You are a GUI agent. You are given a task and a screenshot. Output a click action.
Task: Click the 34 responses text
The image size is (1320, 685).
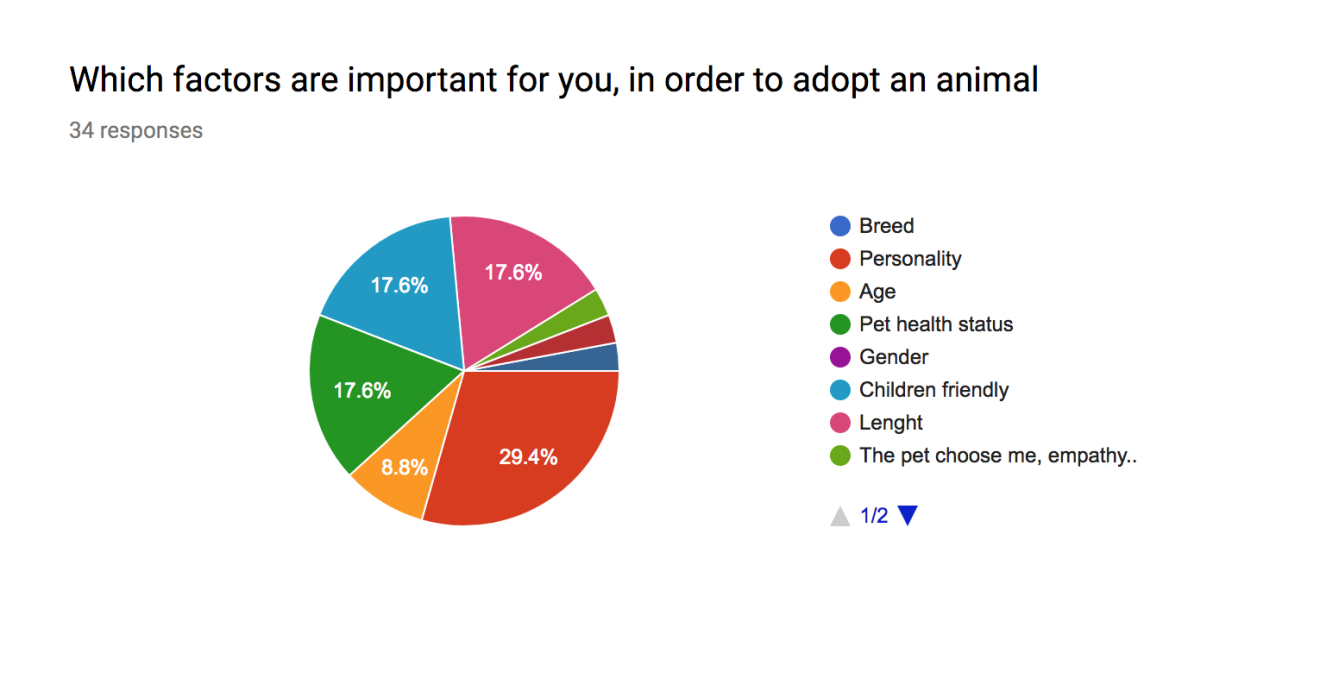coord(136,131)
